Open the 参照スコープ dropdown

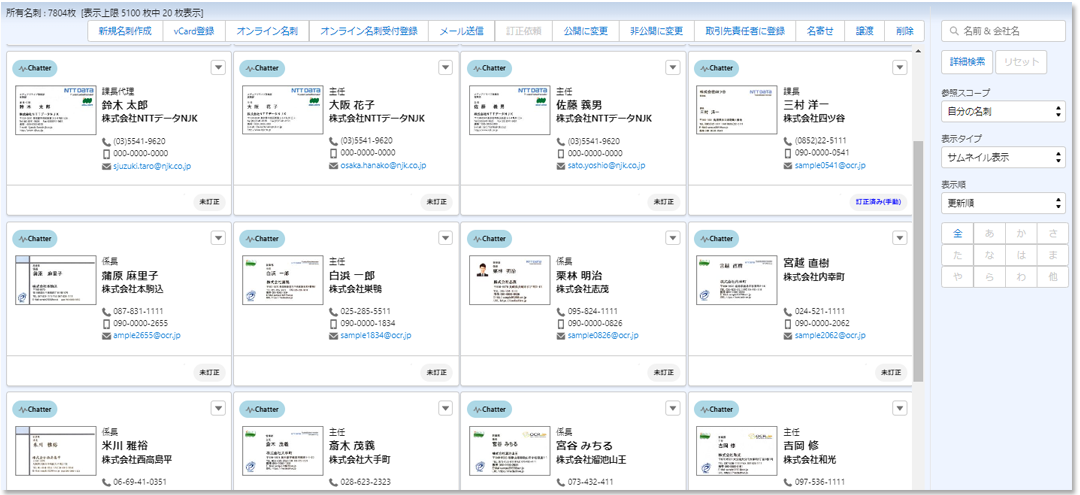click(x=1003, y=112)
